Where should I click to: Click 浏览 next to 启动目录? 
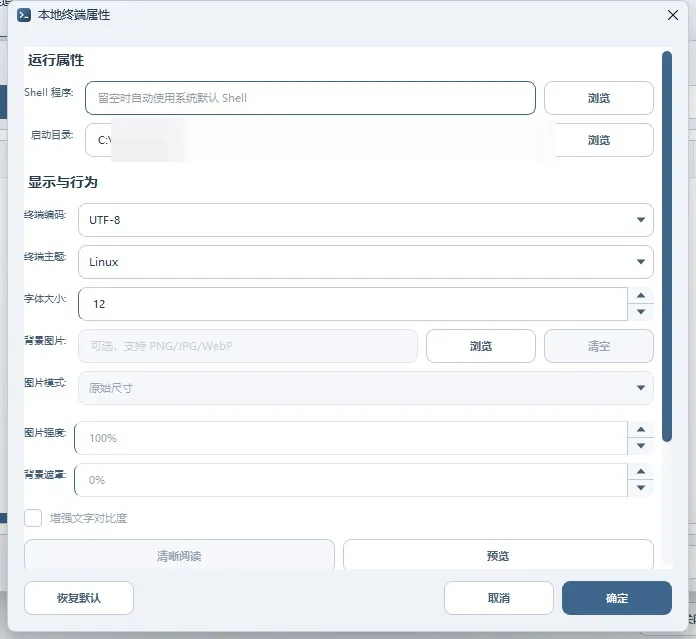click(x=598, y=140)
